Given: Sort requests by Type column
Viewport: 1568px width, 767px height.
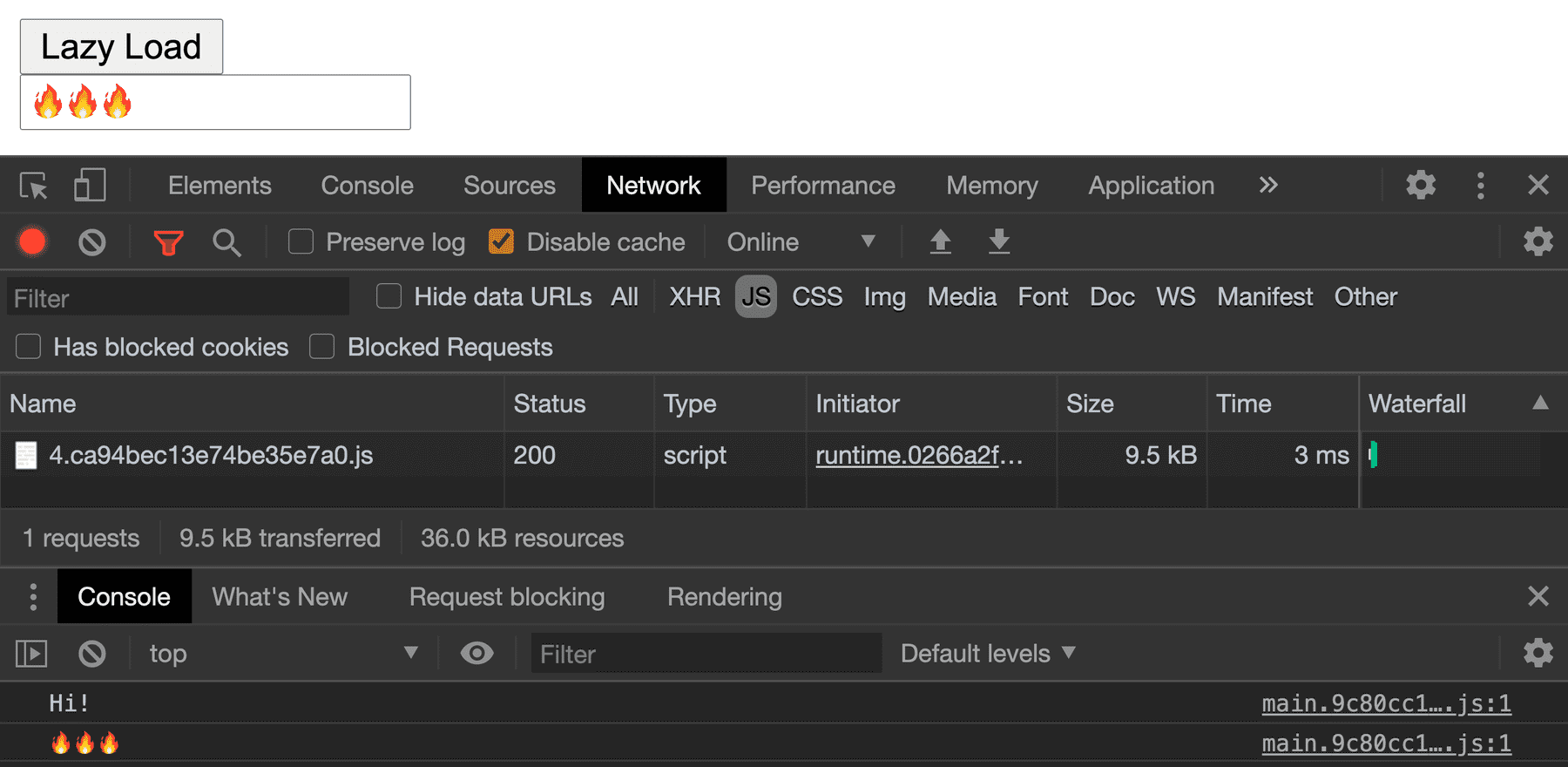Looking at the screenshot, I should pos(730,404).
